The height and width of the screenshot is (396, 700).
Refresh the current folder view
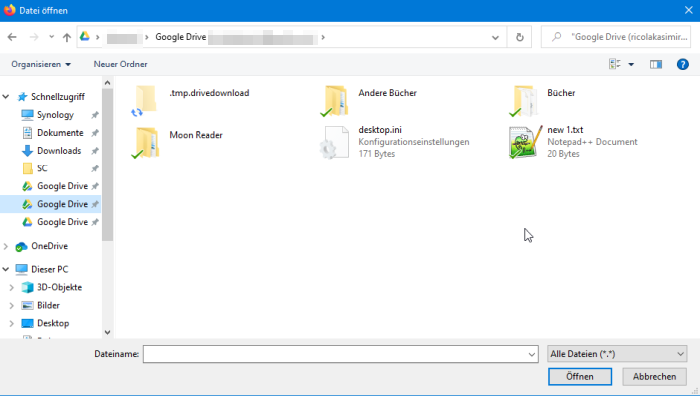[520, 37]
